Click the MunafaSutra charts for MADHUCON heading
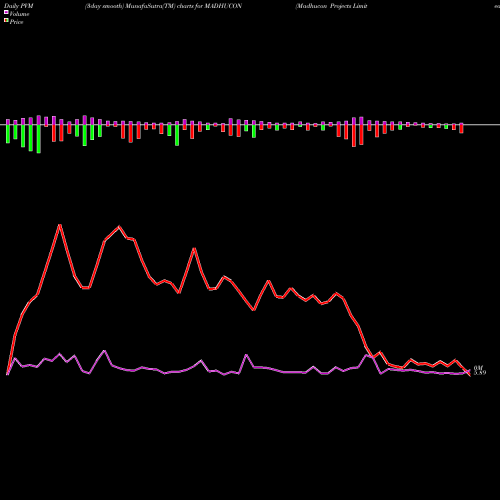This screenshot has width=500, height=500. (163, 6)
